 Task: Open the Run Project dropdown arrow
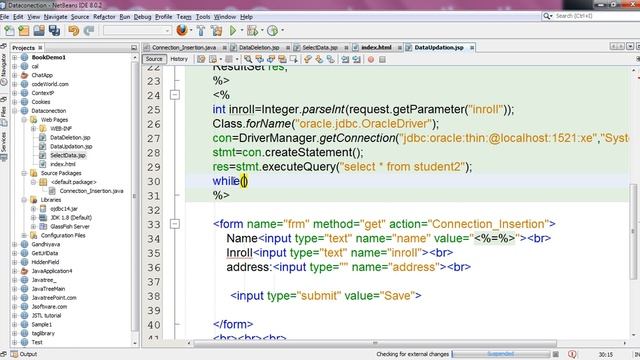pos(242,30)
